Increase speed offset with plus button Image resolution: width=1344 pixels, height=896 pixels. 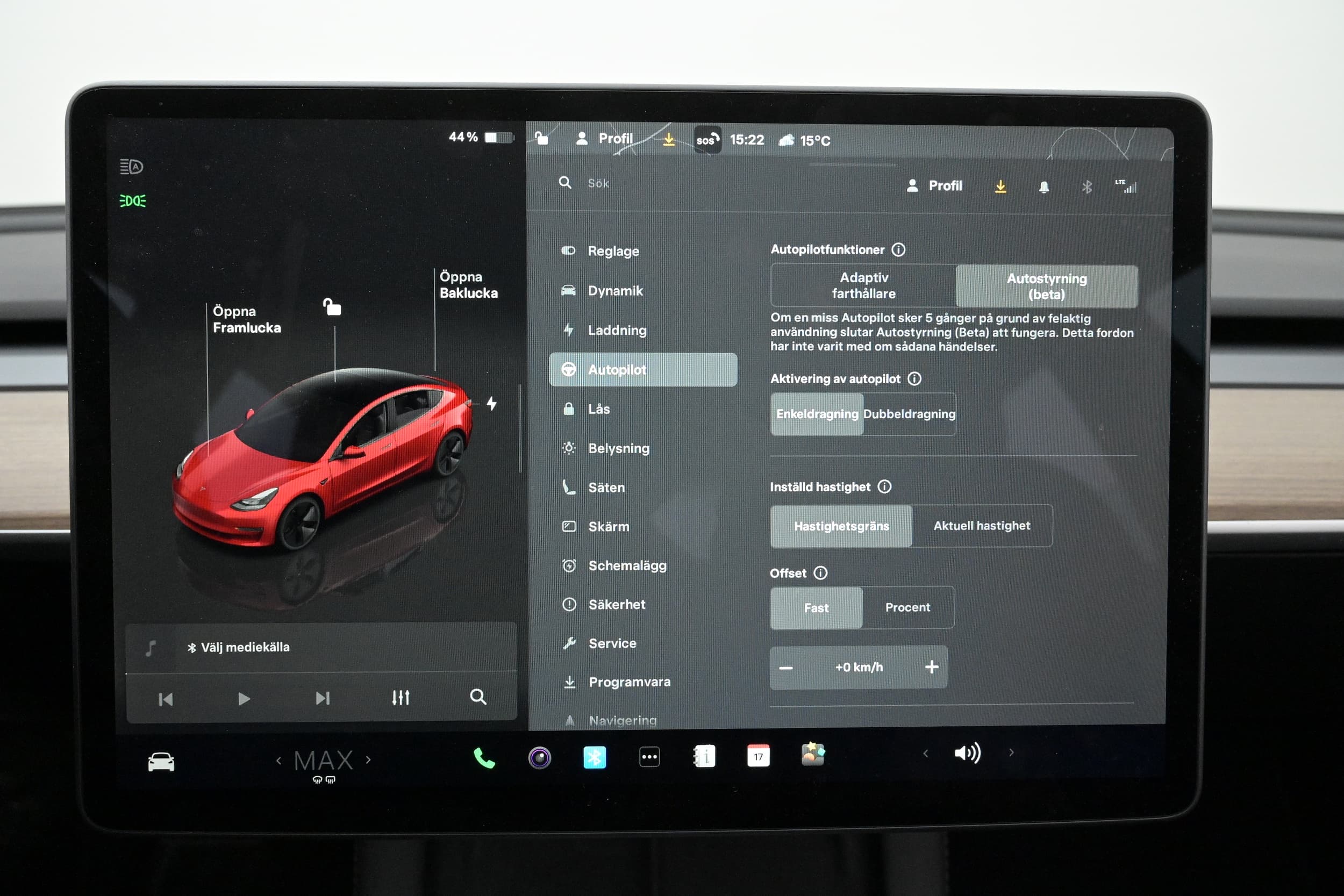932,667
